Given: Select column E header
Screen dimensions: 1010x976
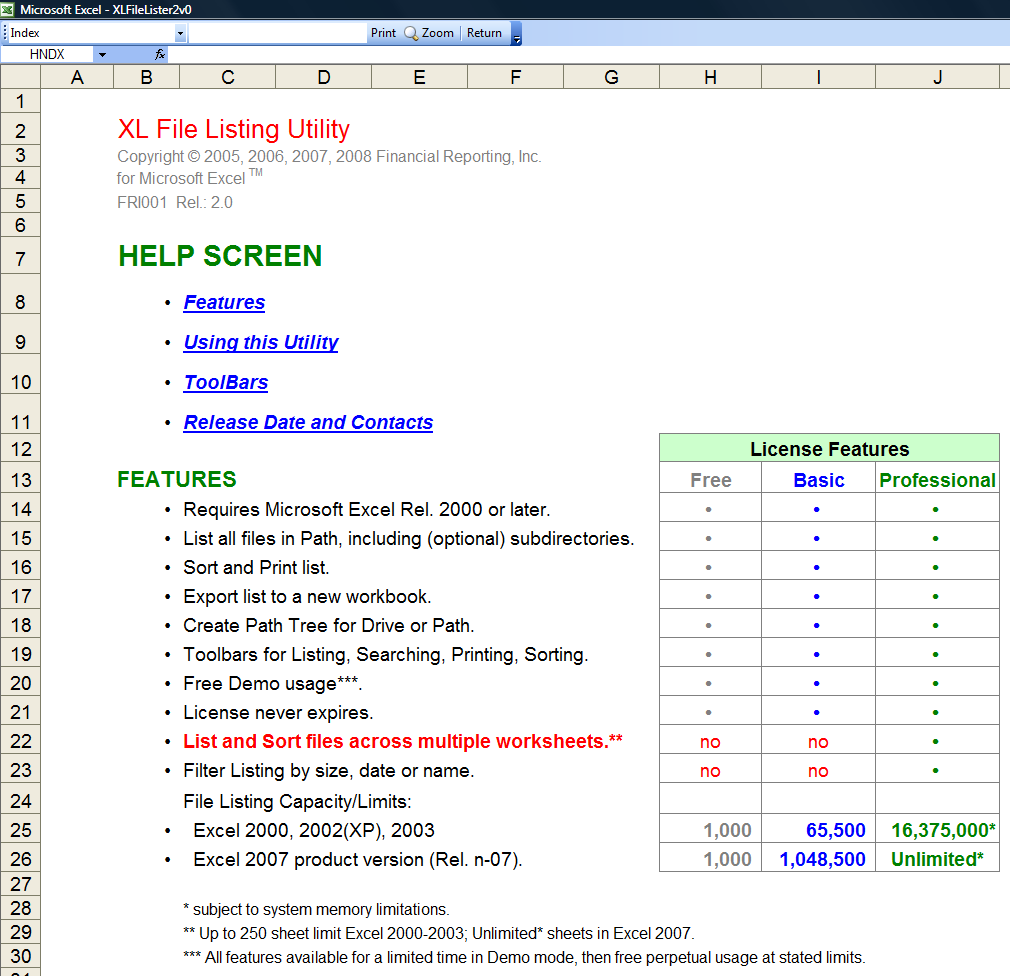Looking at the screenshot, I should click(x=419, y=77).
